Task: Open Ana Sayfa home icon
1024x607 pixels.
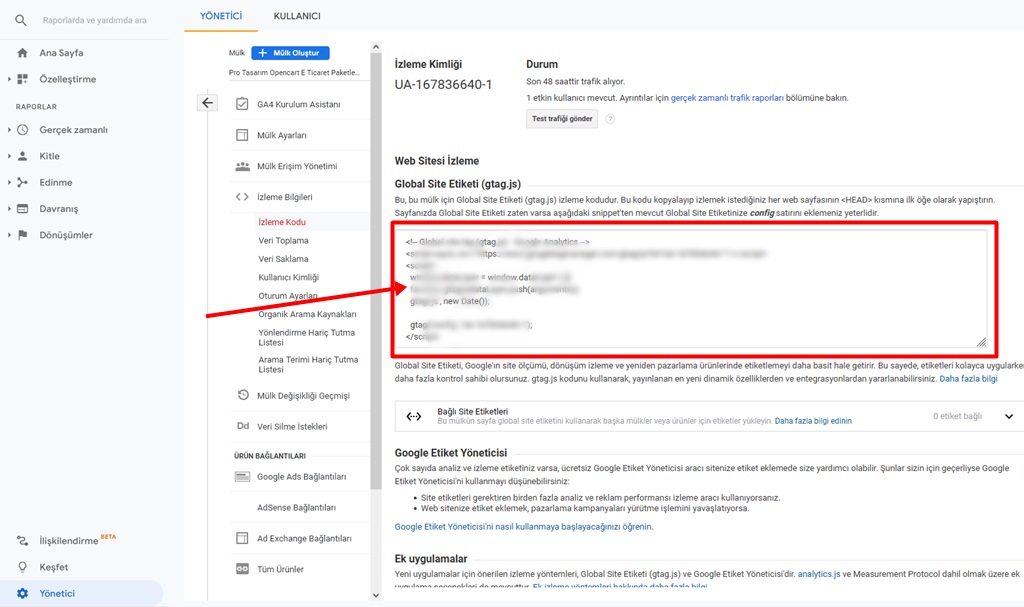Action: point(23,53)
